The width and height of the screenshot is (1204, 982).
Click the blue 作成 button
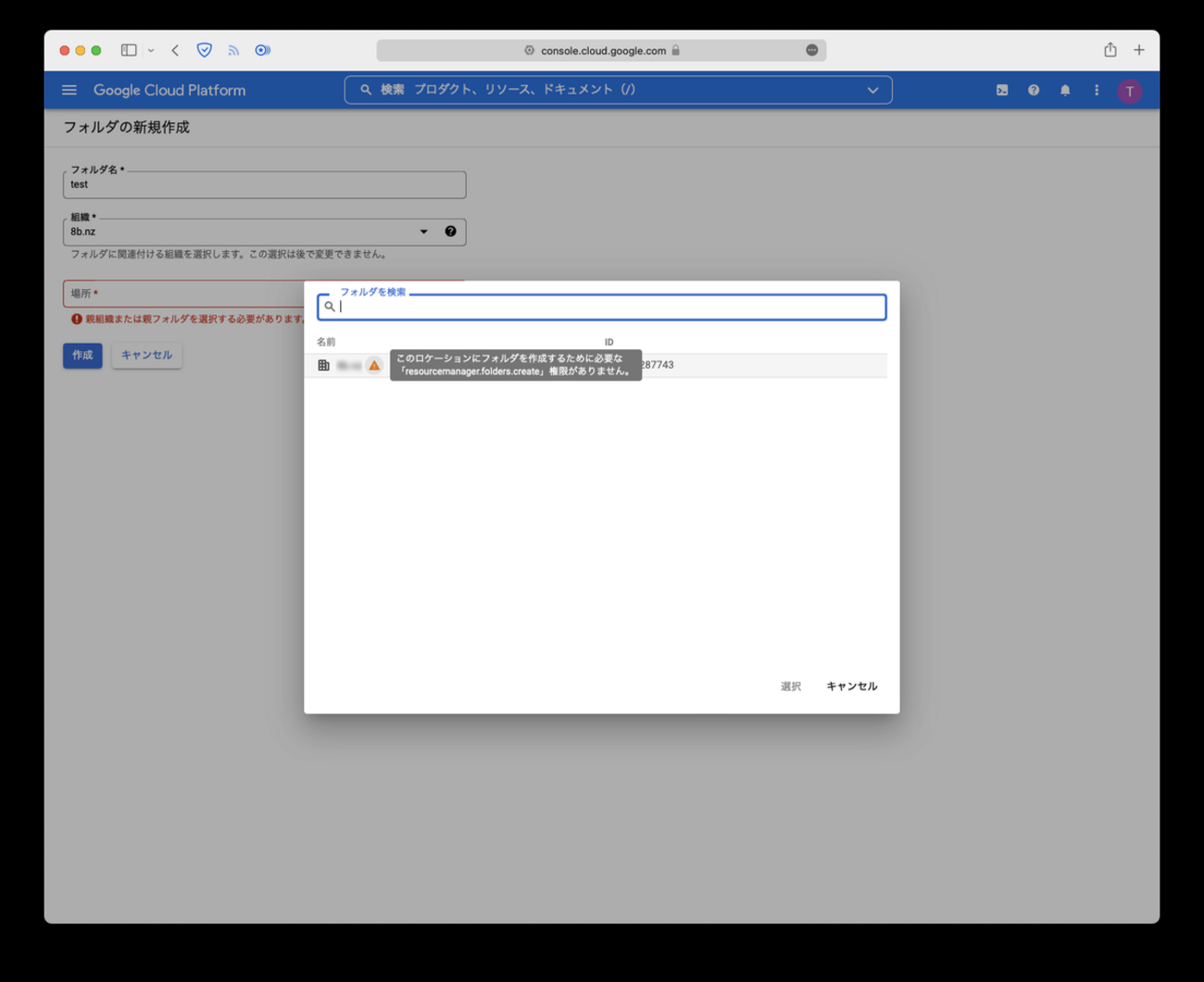[82, 356]
